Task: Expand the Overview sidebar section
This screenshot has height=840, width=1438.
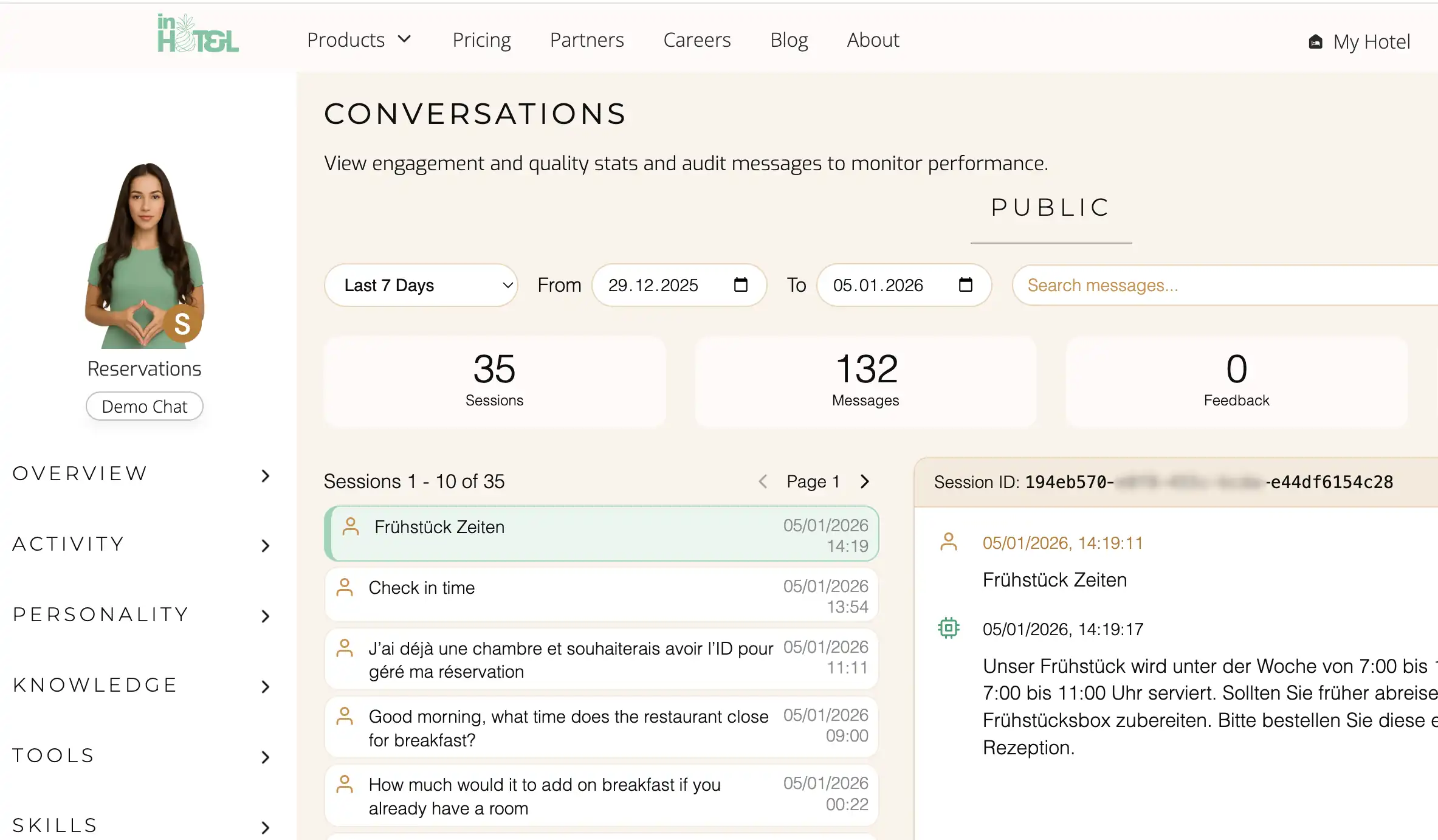Action: coord(141,474)
